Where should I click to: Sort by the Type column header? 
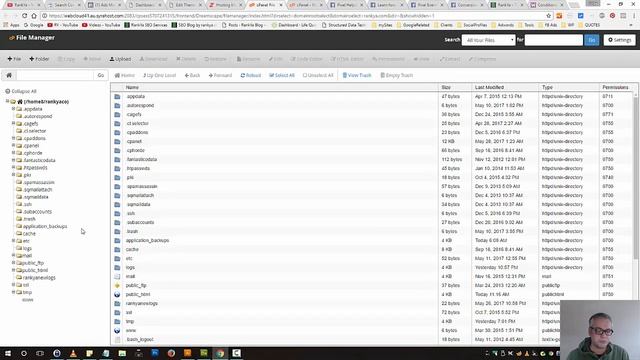pos(547,87)
